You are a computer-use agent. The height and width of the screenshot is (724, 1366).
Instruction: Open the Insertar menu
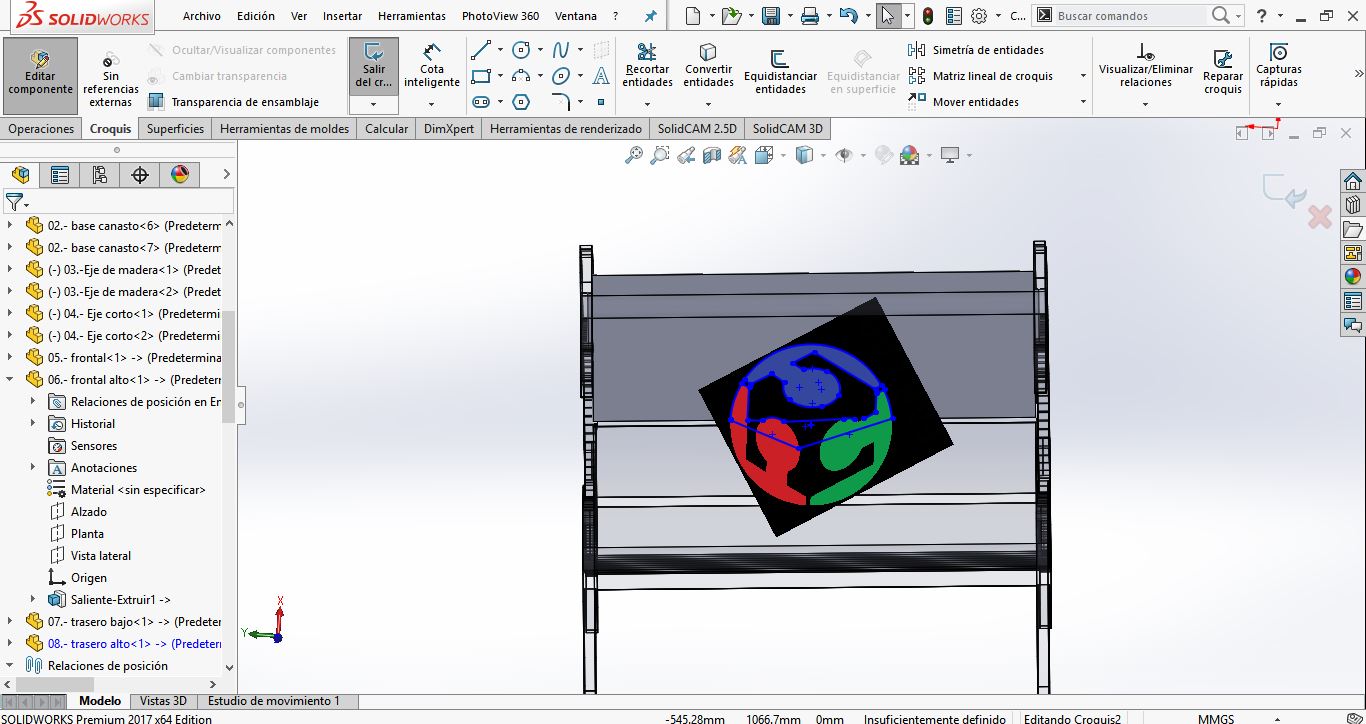pos(343,16)
